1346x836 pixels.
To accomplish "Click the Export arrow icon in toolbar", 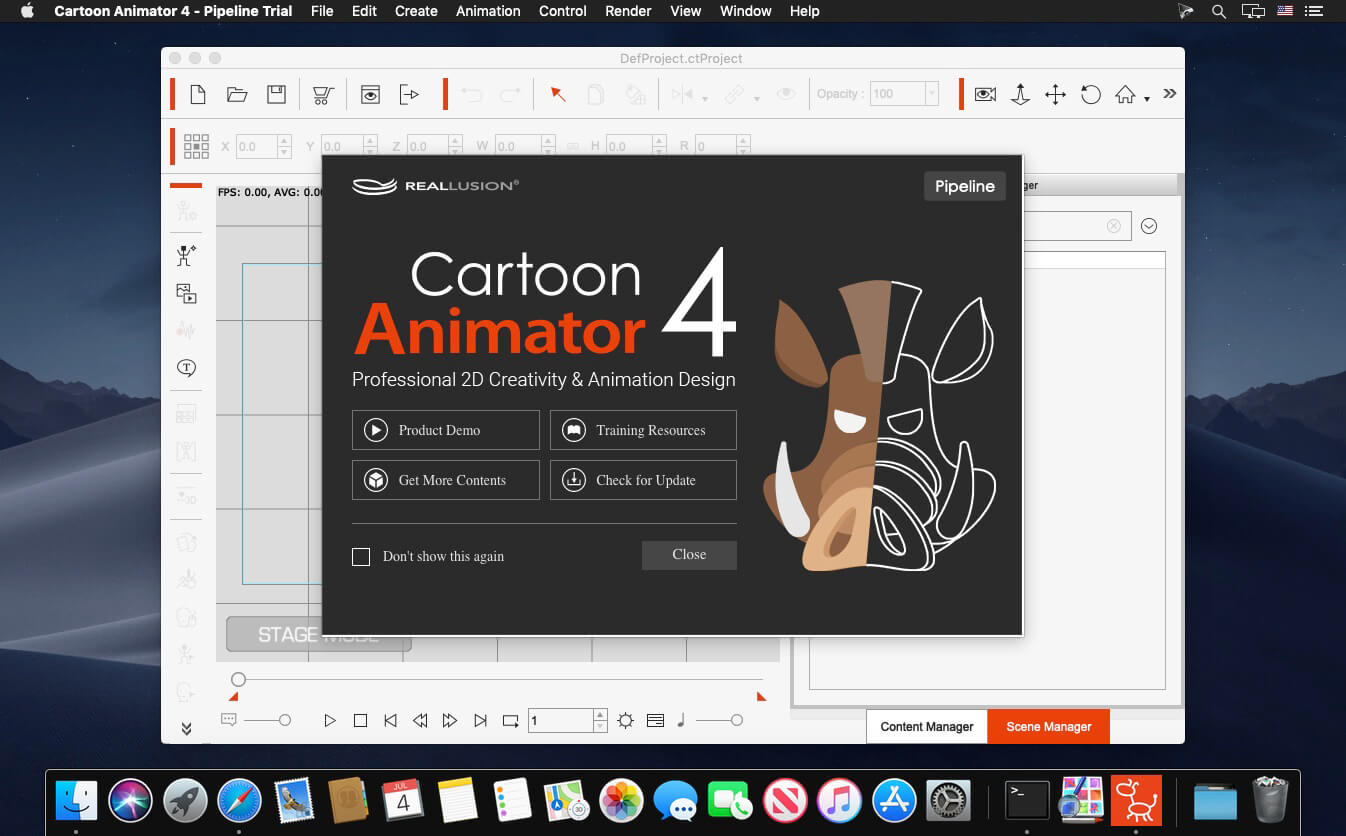I will tap(409, 95).
